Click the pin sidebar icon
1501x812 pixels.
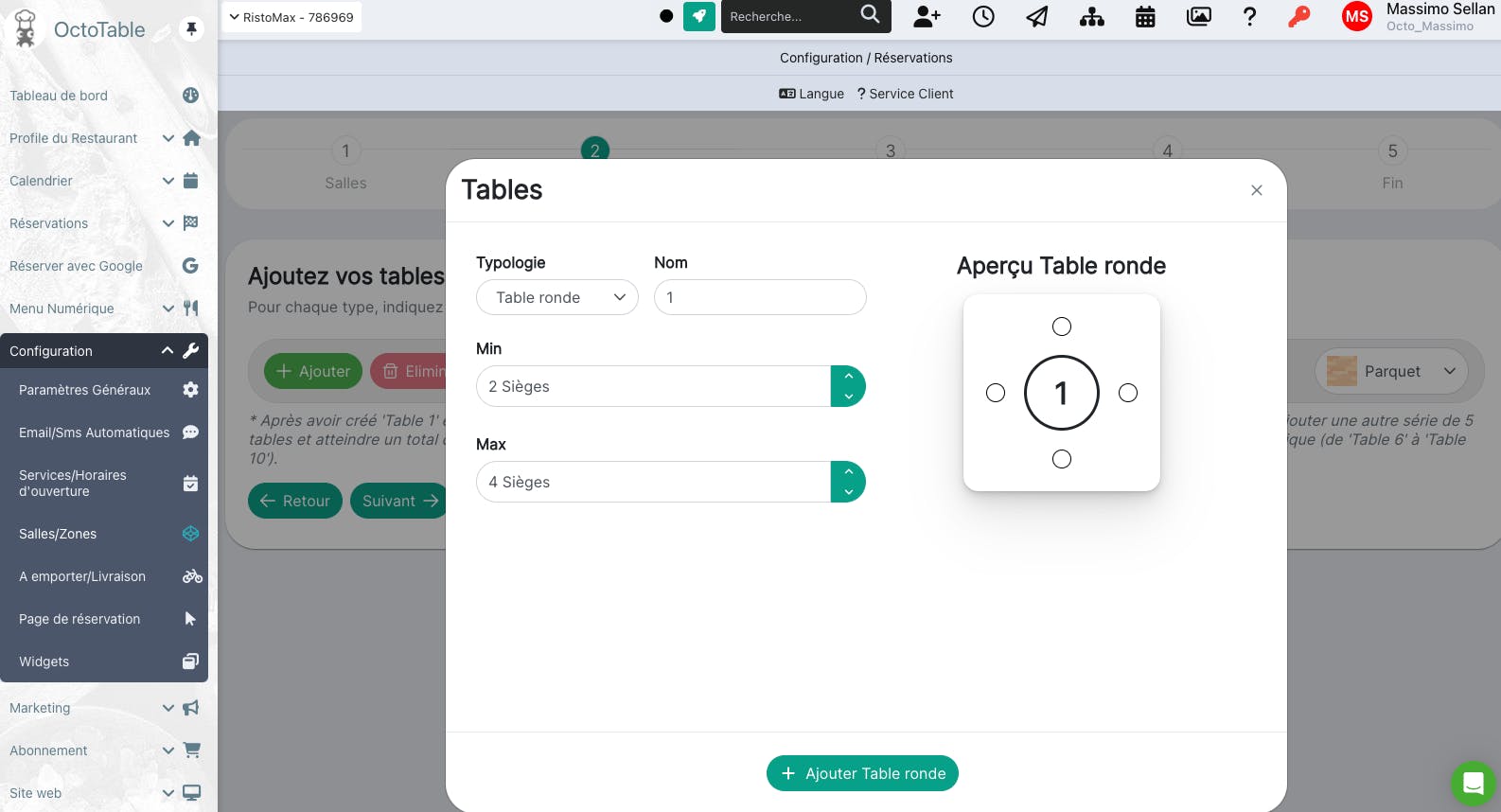tap(191, 28)
